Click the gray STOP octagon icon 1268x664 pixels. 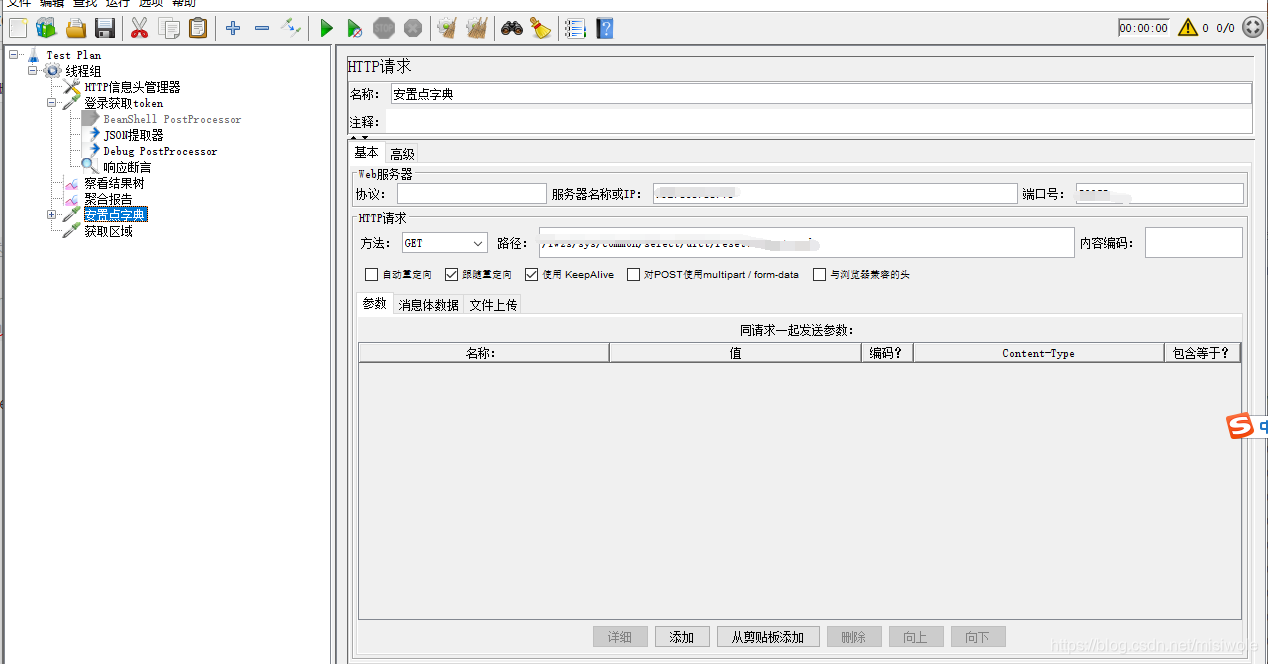(384, 28)
